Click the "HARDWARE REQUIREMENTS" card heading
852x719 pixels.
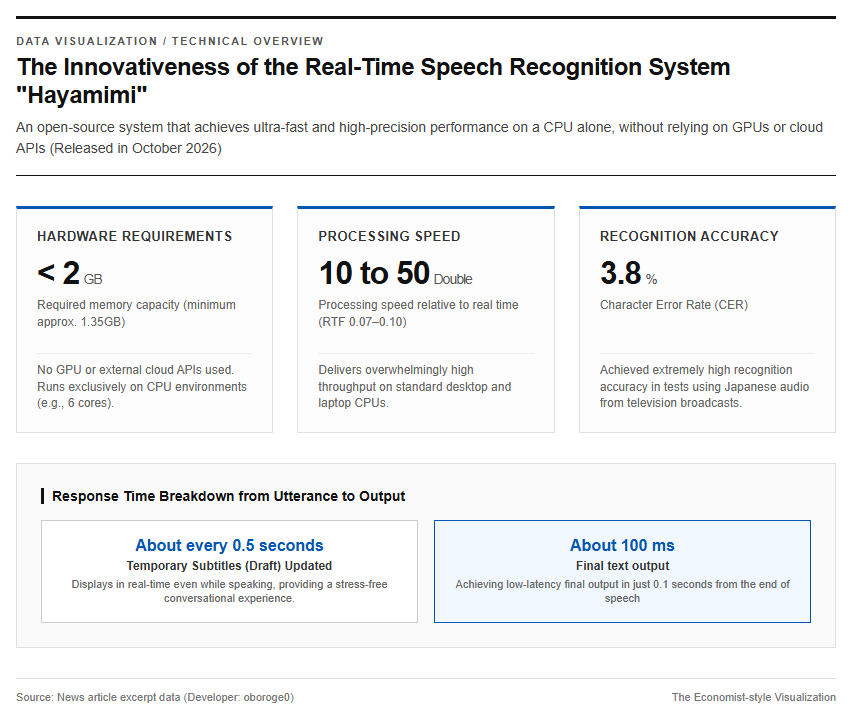coord(134,236)
